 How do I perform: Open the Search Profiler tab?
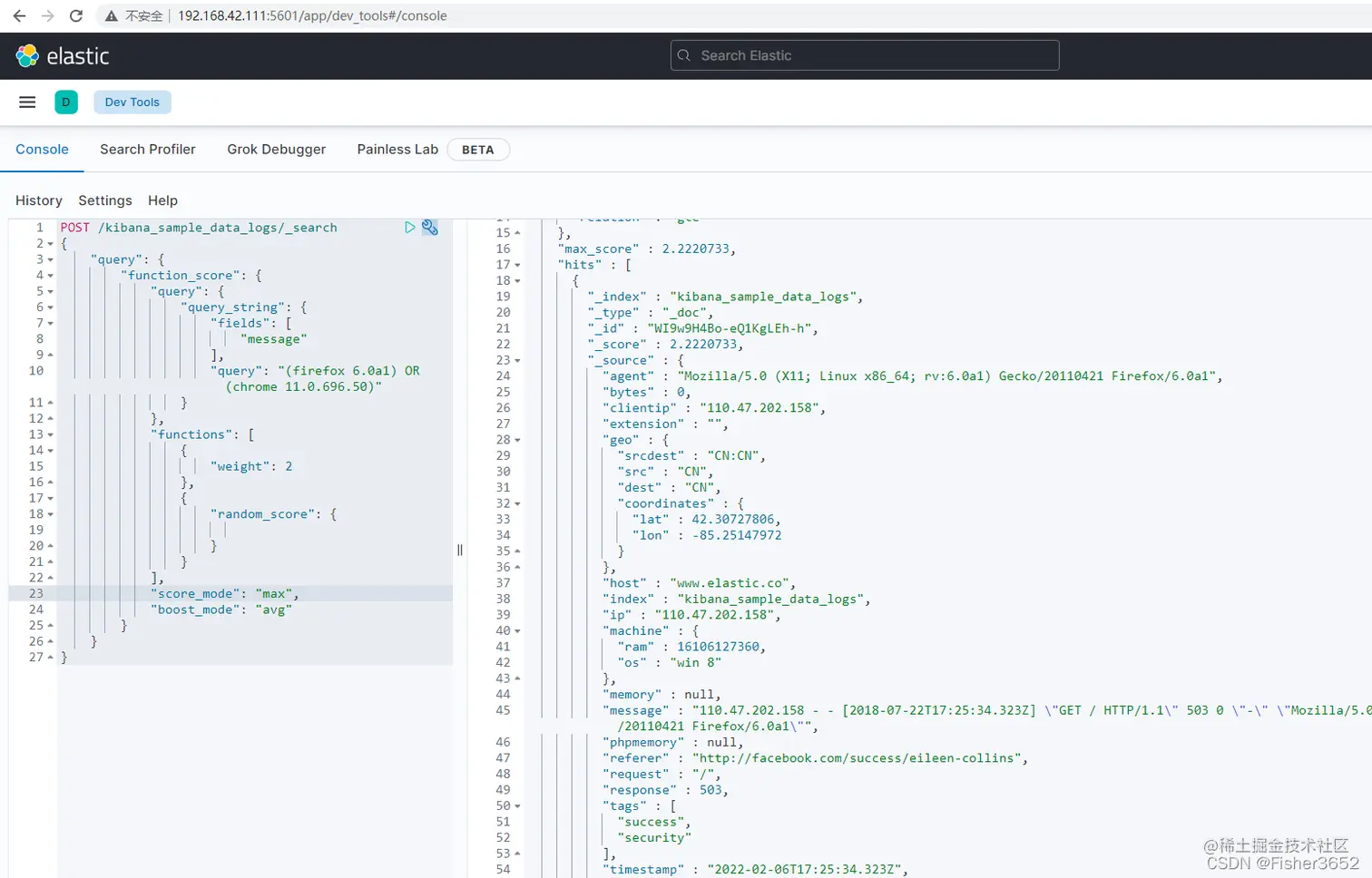148,150
